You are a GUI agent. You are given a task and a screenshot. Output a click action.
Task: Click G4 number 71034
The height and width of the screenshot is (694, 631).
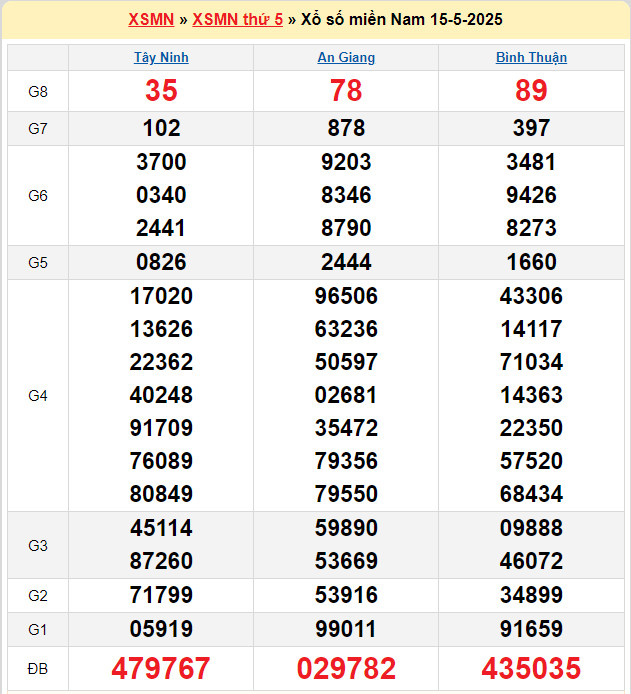coord(531,362)
